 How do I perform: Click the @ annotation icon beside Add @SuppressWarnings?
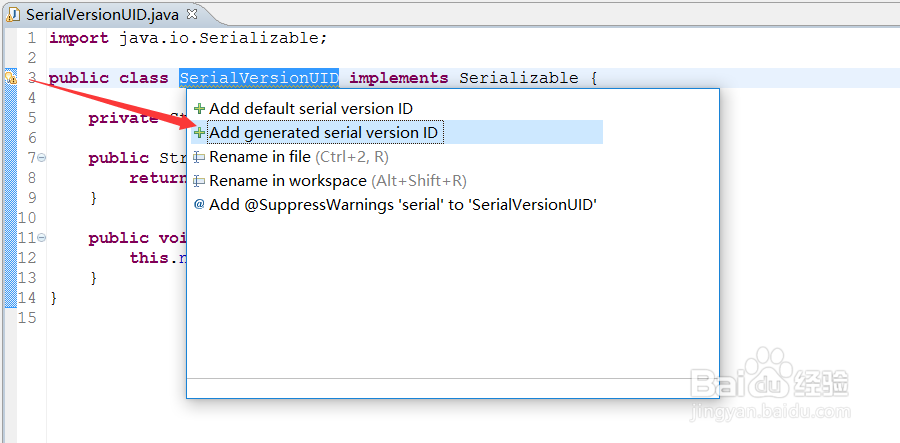click(199, 204)
